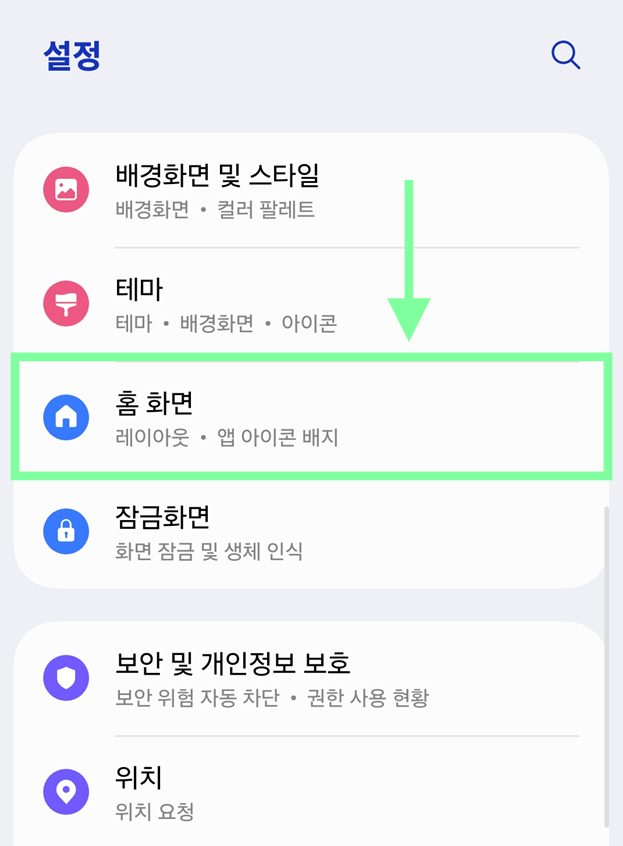
Task: Select the location pin icon beside 위치
Action: 66,790
